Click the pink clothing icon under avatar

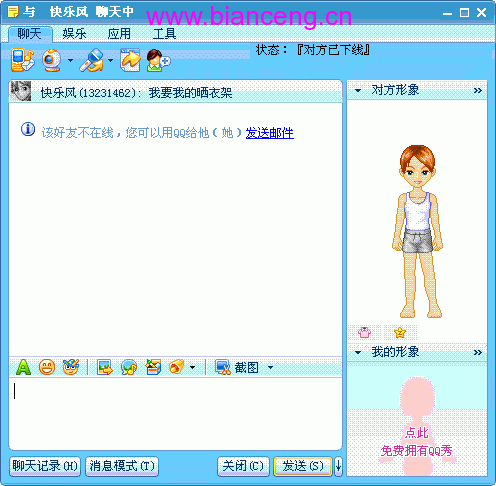[364, 332]
